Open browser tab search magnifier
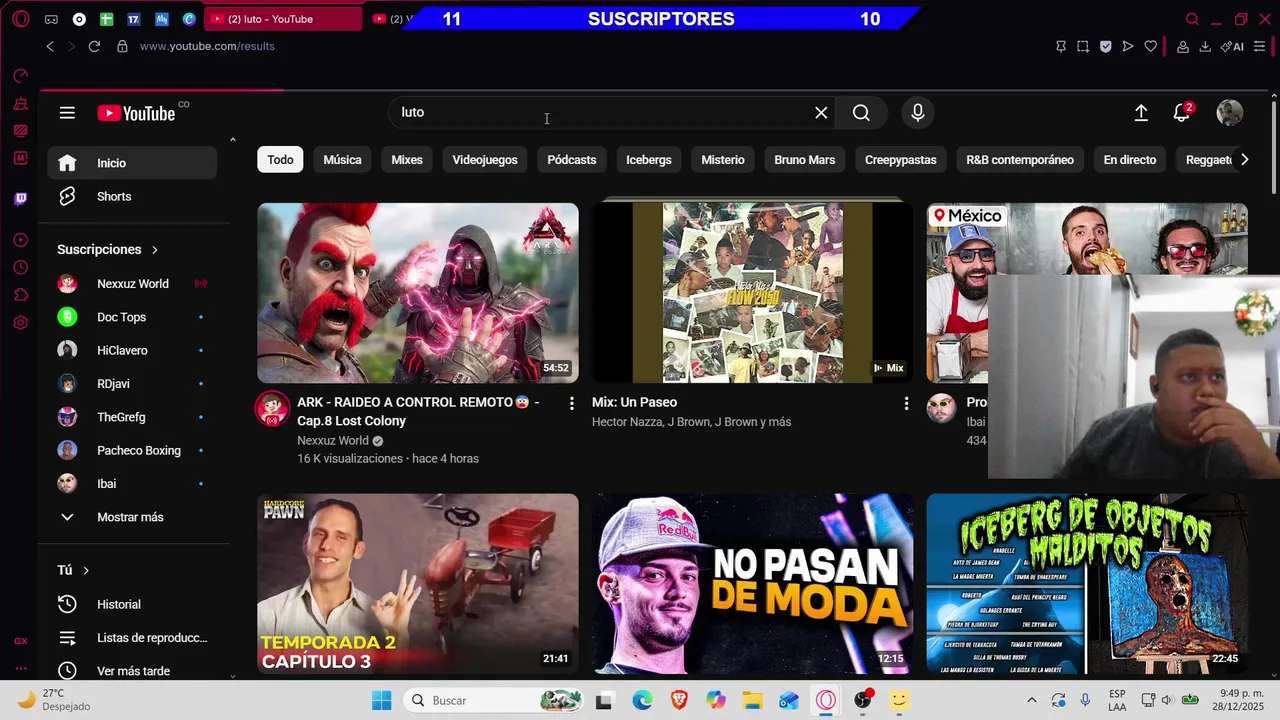Screen dimensions: 1280x720 pyautogui.click(x=1192, y=19)
